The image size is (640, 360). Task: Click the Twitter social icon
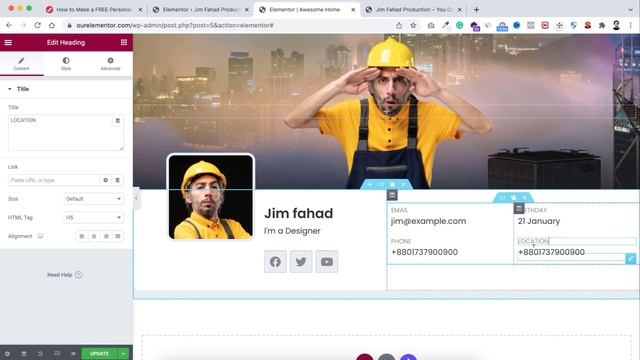pyautogui.click(x=301, y=262)
